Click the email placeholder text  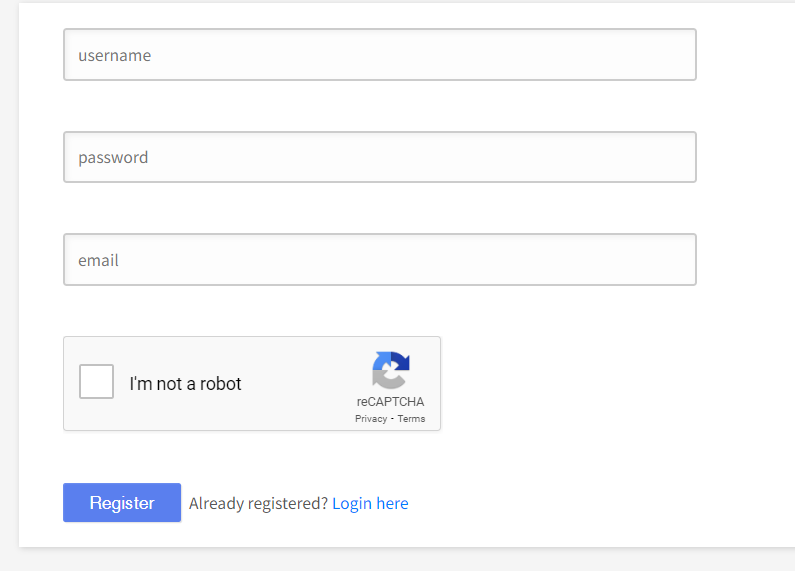pos(98,260)
